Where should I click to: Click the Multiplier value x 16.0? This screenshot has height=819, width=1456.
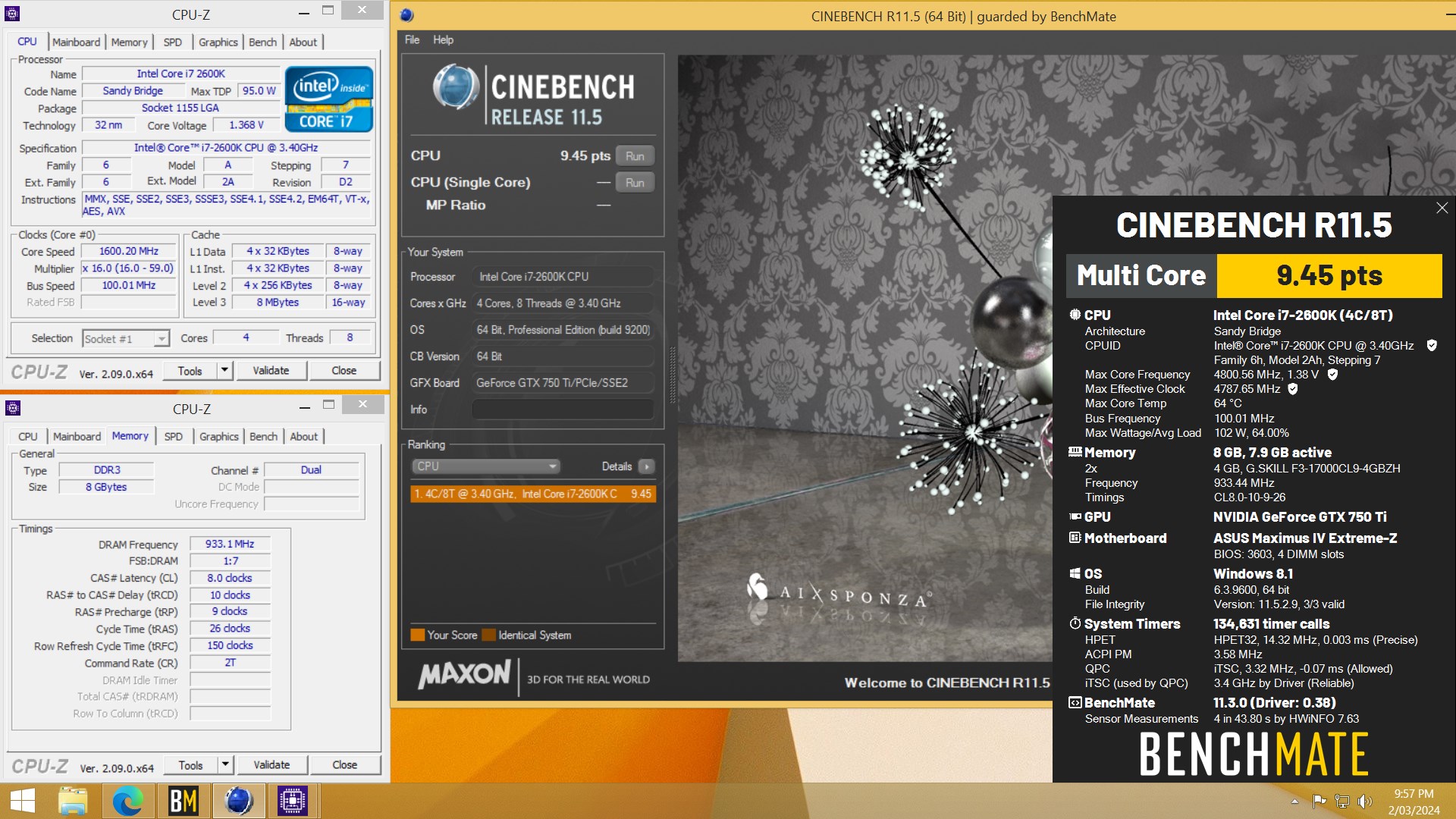click(129, 268)
